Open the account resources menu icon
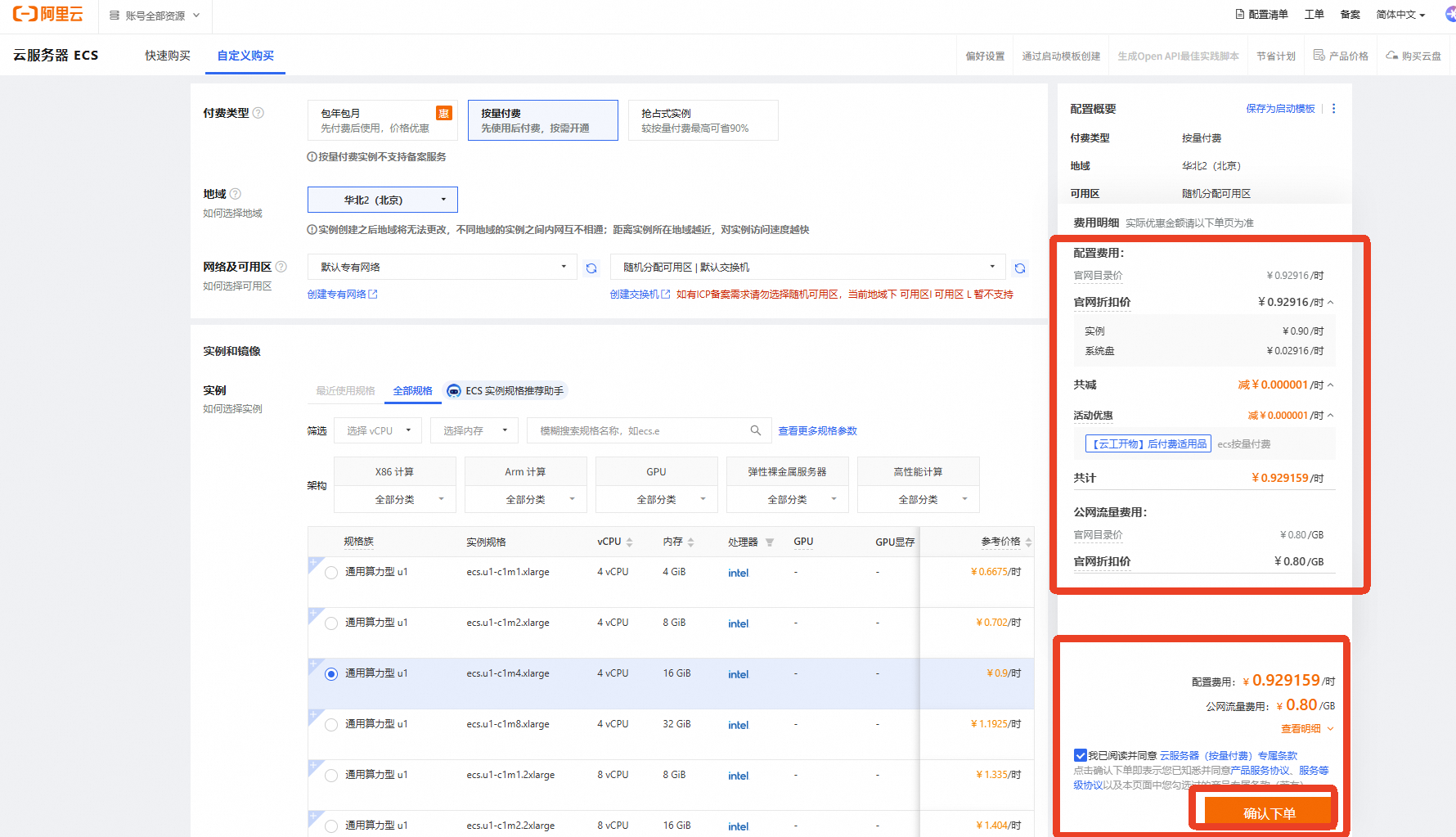Viewport: 1456px width, 837px height. tap(115, 16)
